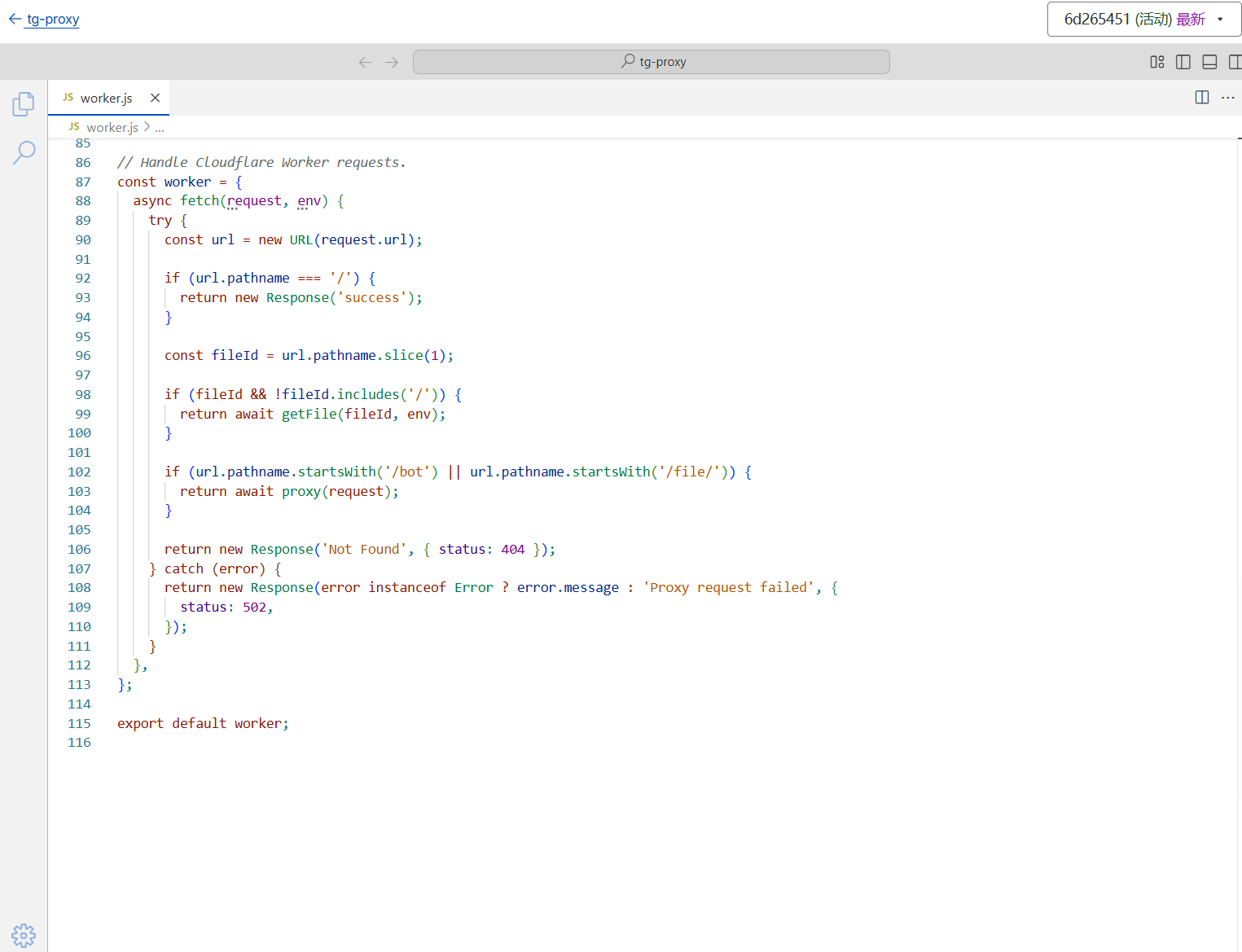1242x952 pixels.
Task: Click line number 87
Action: pos(83,182)
